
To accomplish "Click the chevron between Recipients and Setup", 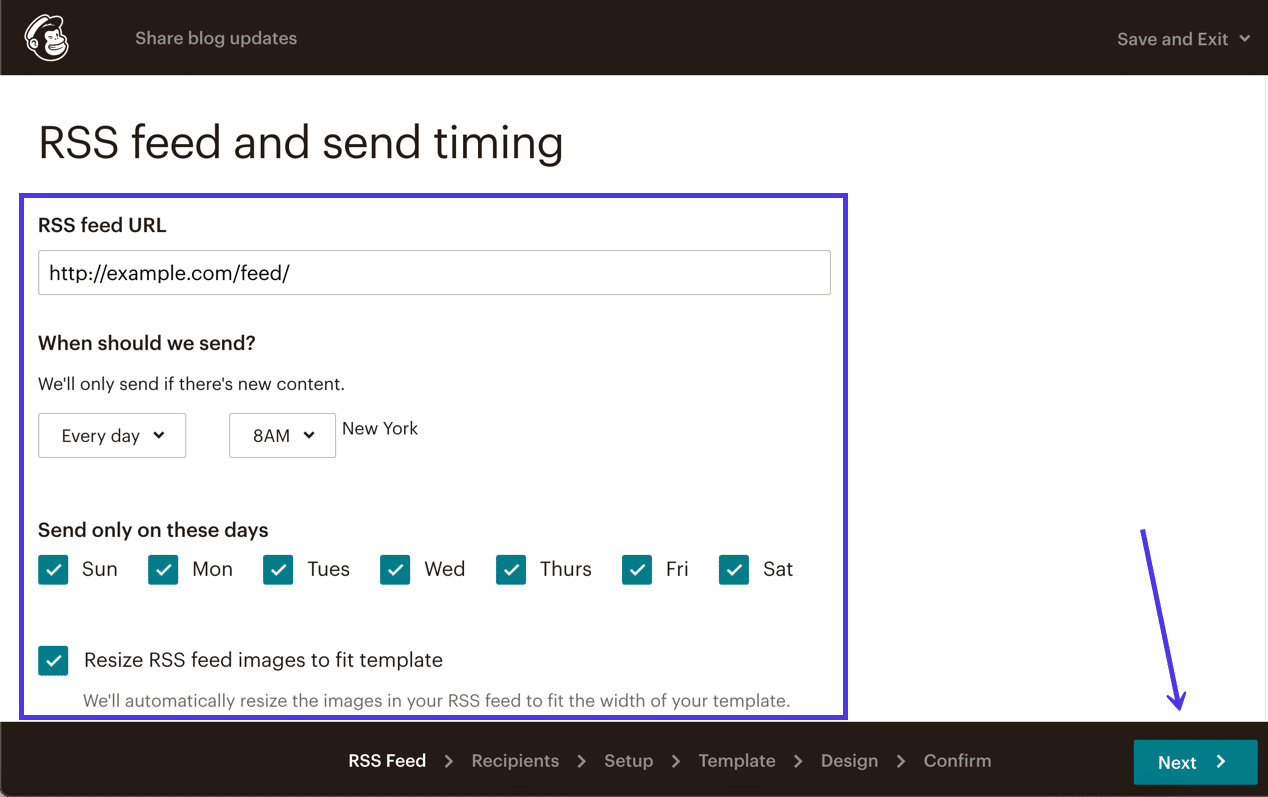I will point(581,761).
